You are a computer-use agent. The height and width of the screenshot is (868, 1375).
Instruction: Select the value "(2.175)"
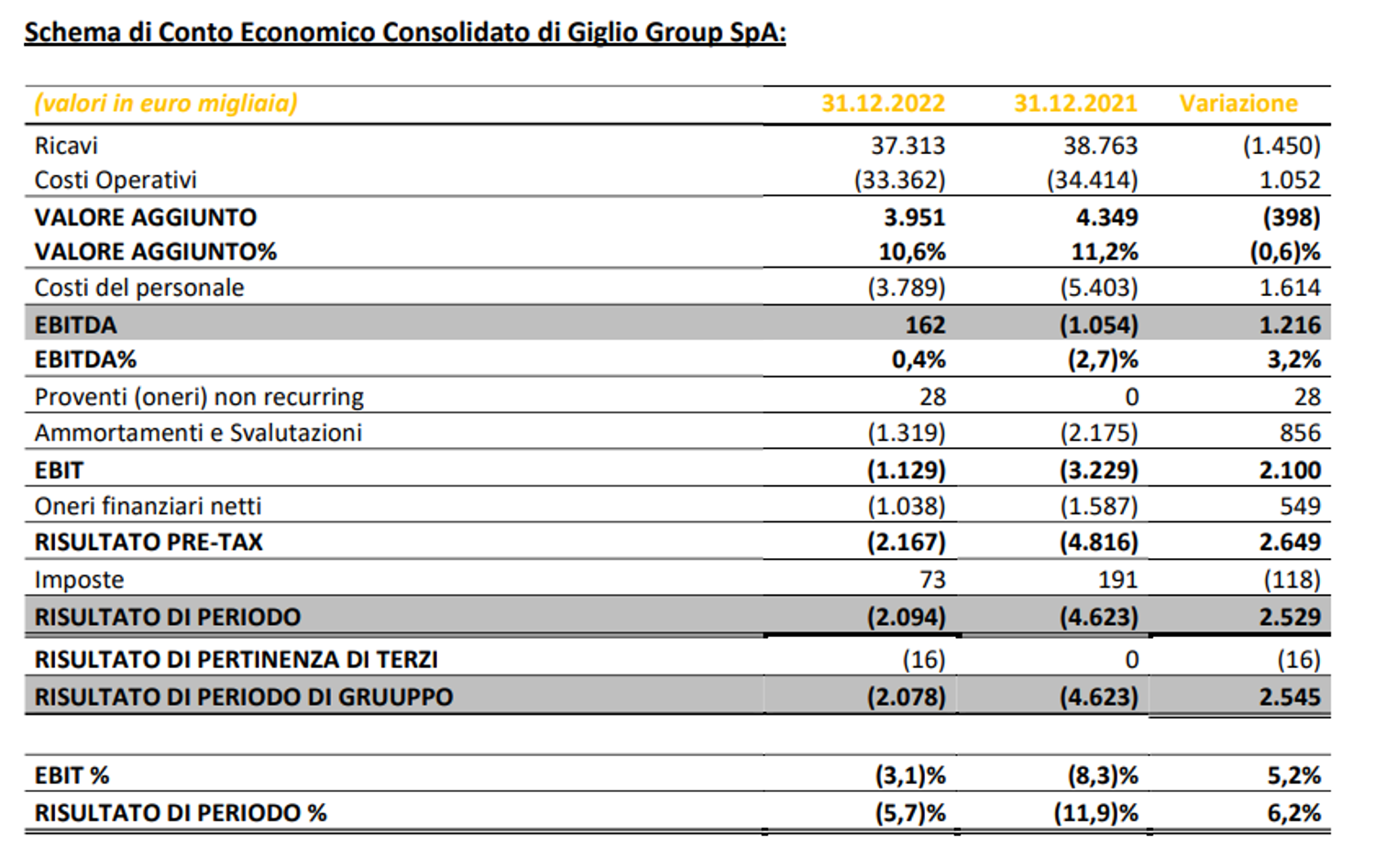point(1098,433)
